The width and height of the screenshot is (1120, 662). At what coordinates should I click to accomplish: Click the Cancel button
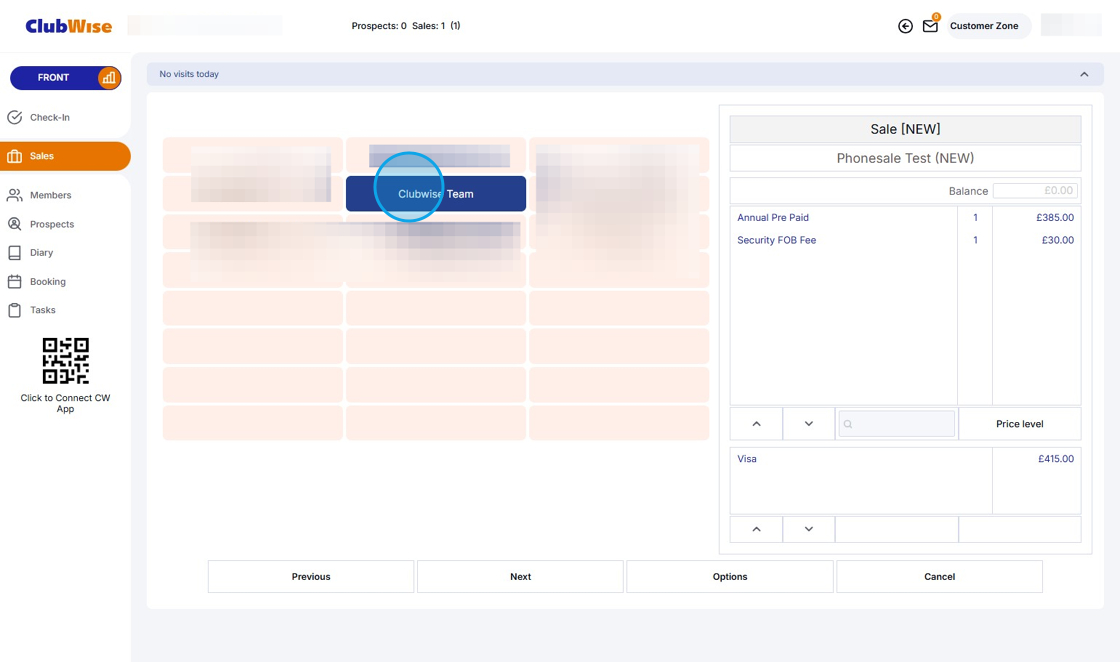[x=939, y=576]
